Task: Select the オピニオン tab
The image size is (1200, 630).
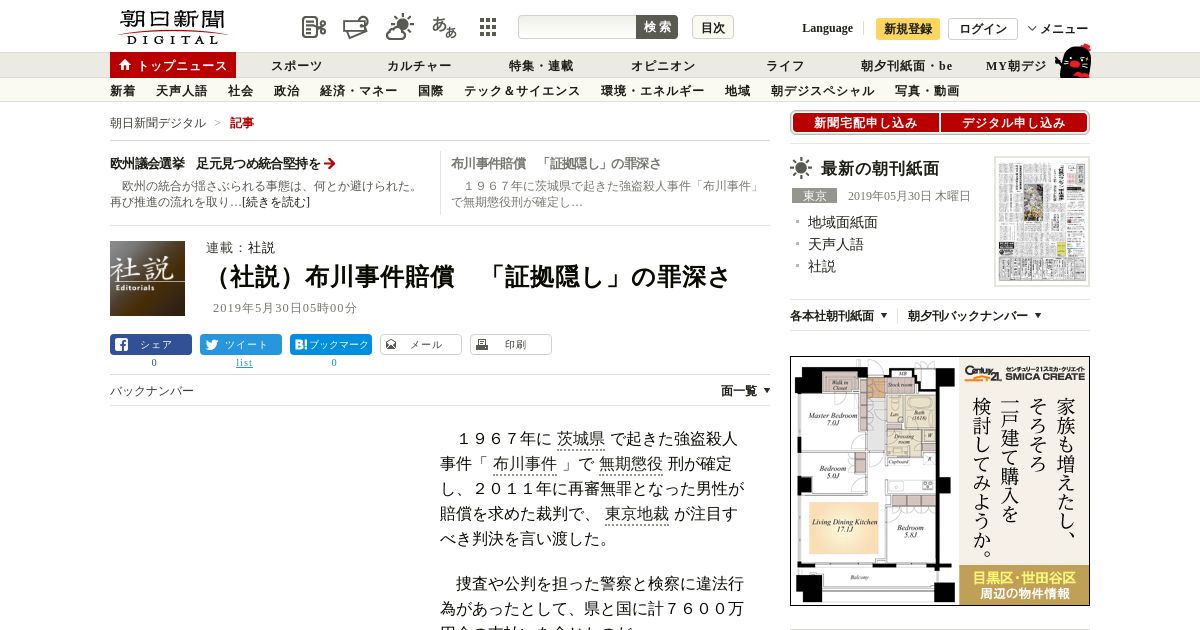Action: (x=663, y=65)
